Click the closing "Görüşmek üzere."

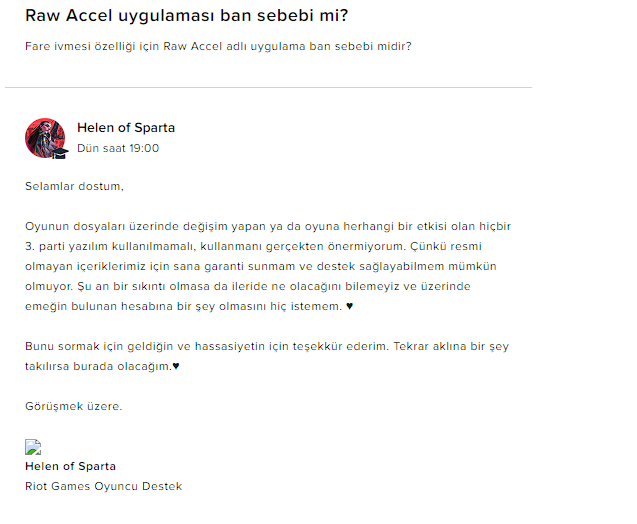point(73,406)
